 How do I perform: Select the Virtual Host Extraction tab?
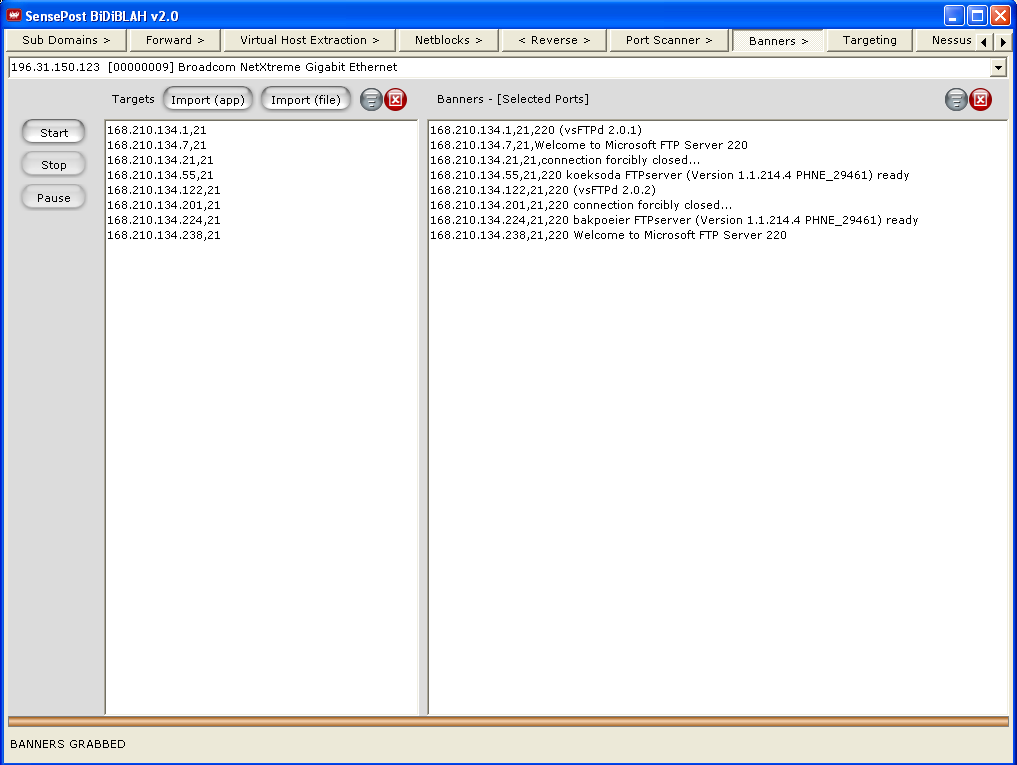(309, 40)
